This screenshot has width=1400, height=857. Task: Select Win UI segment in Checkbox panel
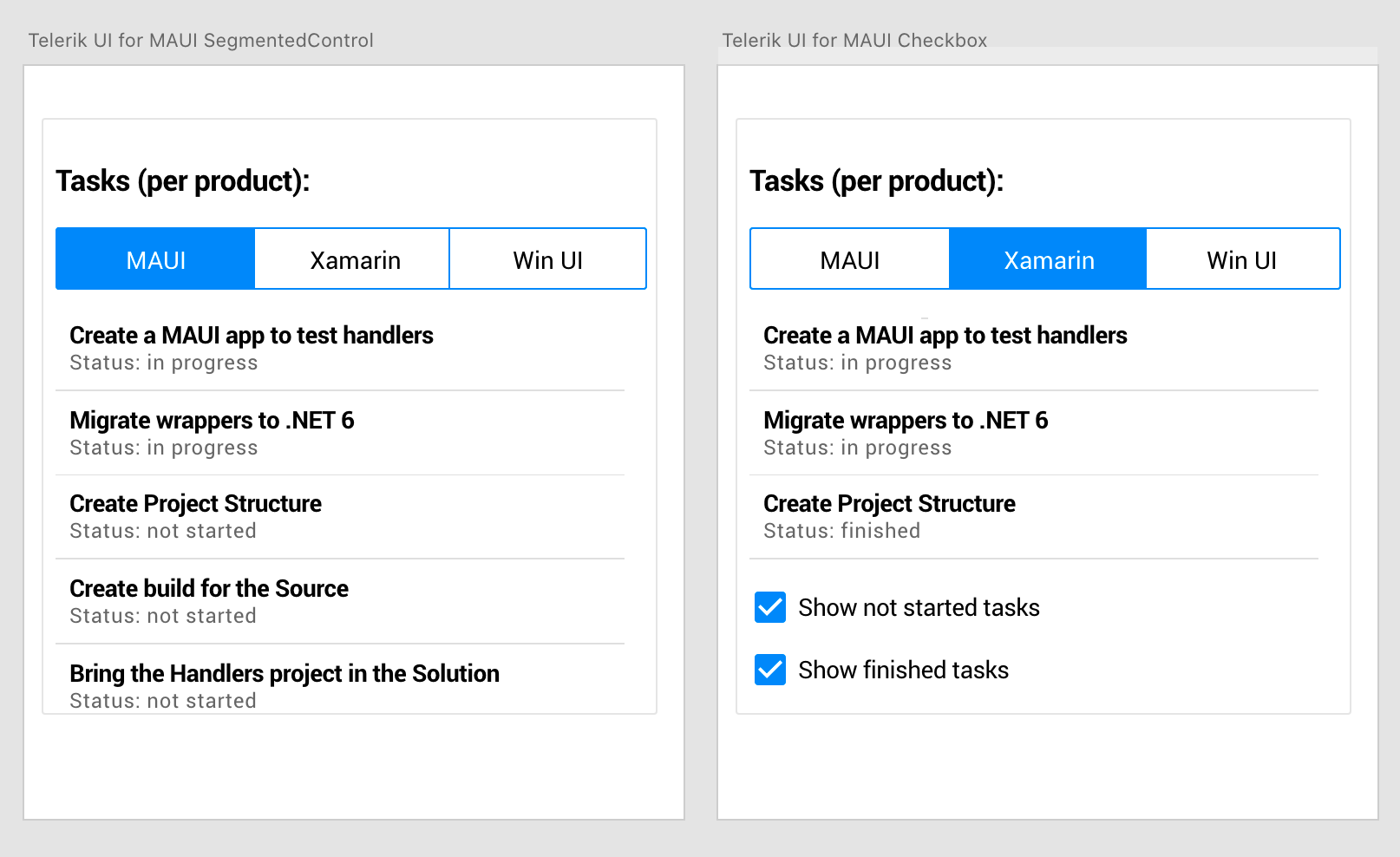click(x=1243, y=259)
